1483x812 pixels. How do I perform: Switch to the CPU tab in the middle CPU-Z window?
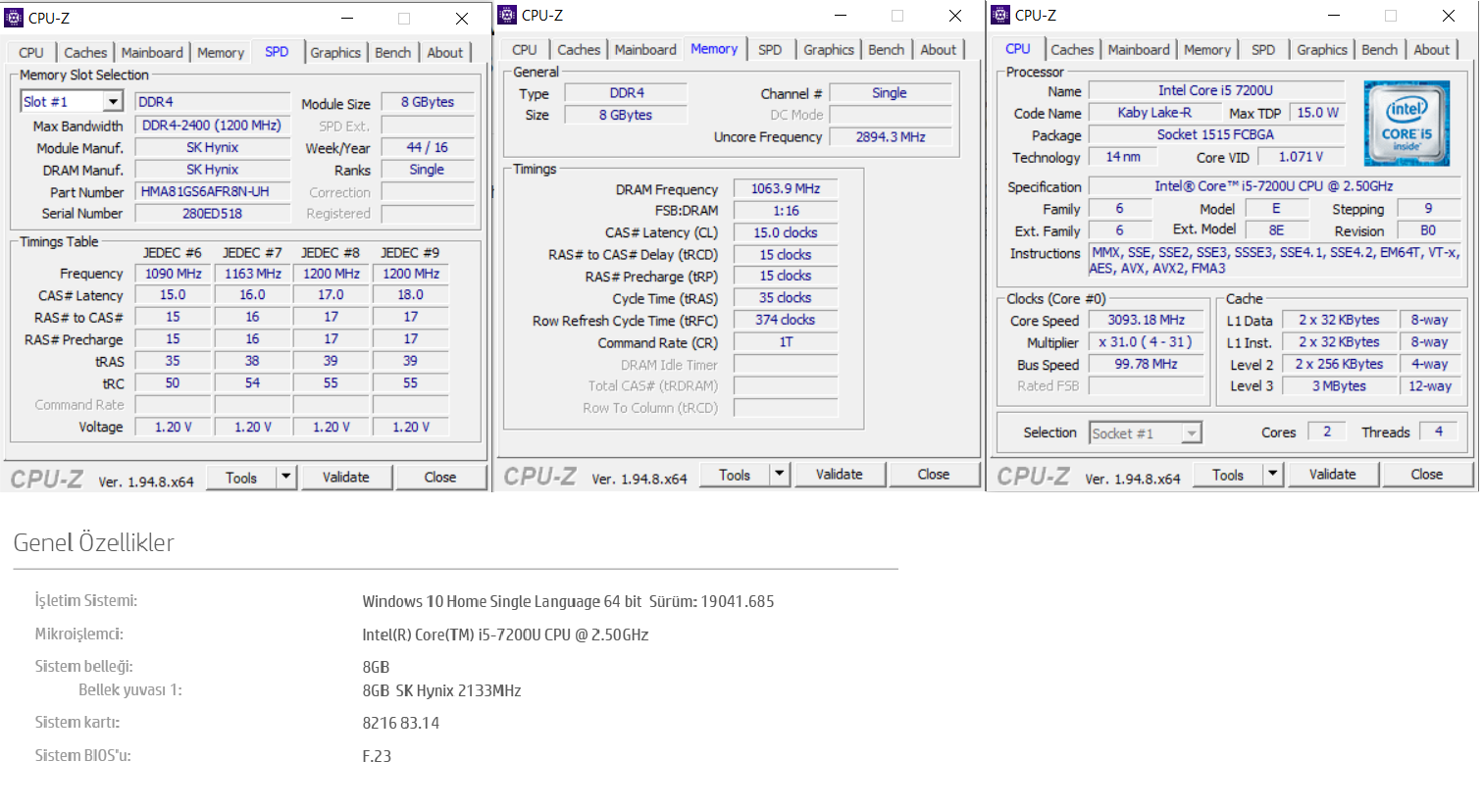click(525, 50)
